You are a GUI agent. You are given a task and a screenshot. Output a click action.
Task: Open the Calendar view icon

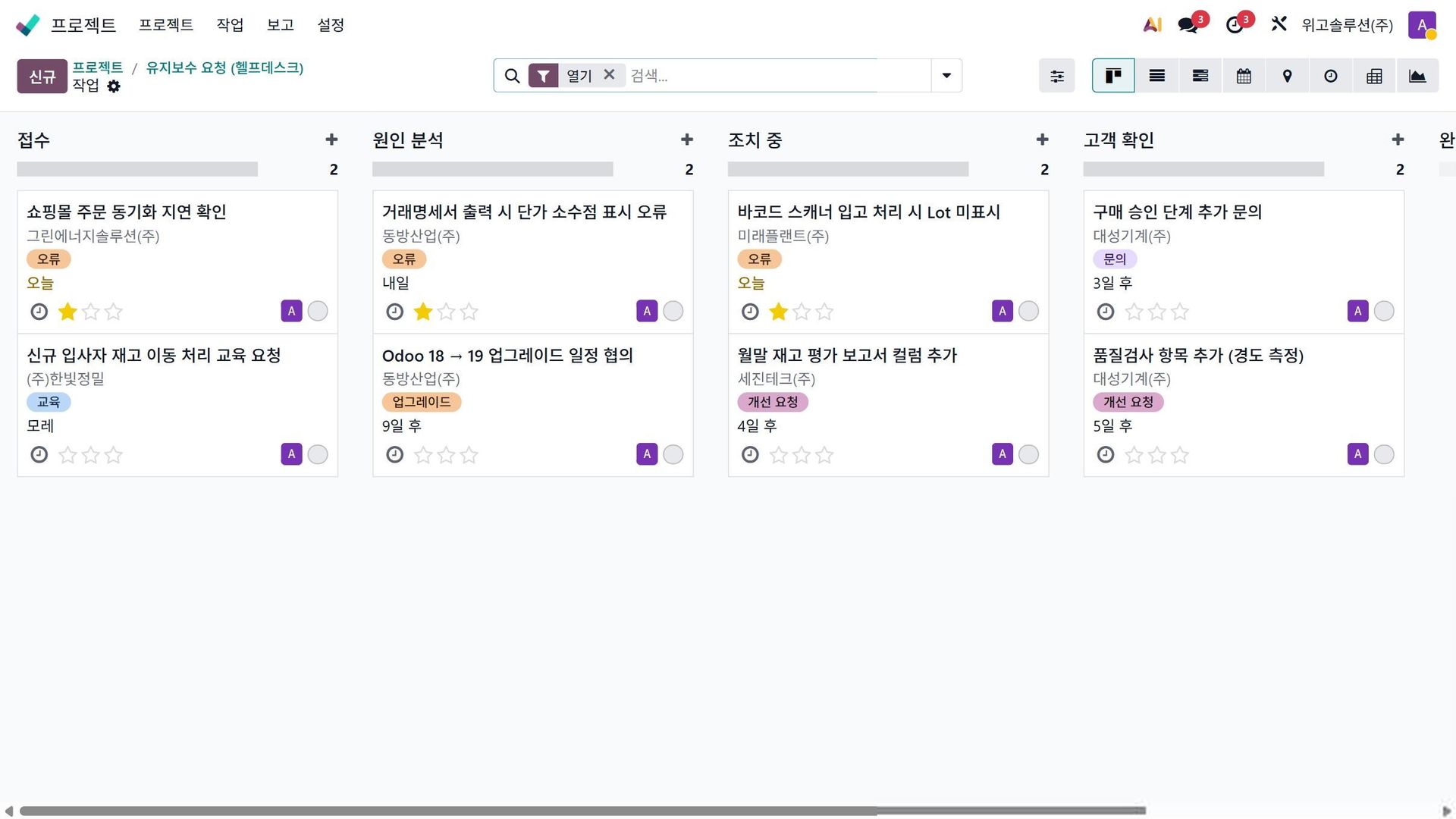1244,76
